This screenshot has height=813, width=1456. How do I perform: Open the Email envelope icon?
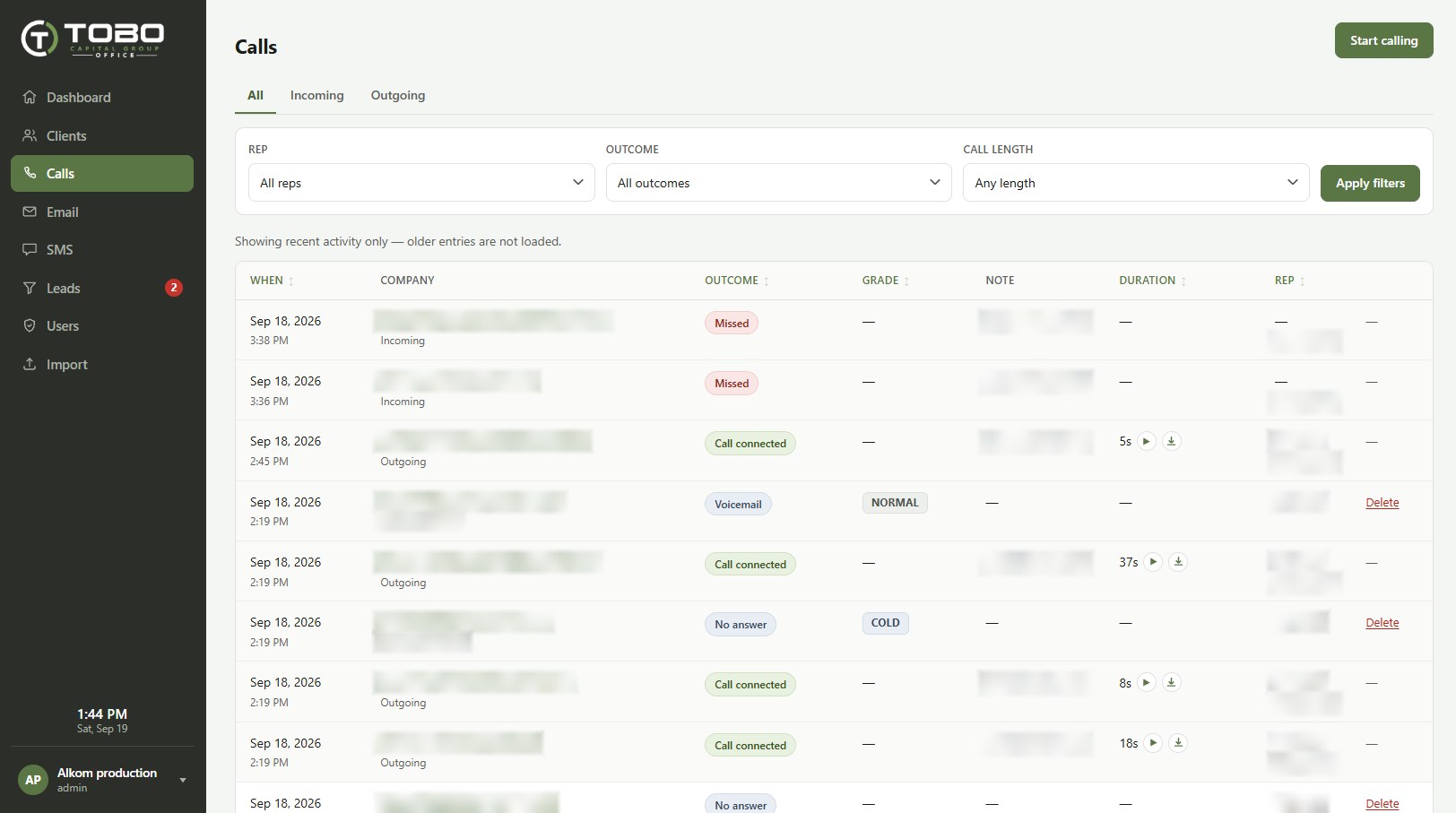[x=30, y=212]
